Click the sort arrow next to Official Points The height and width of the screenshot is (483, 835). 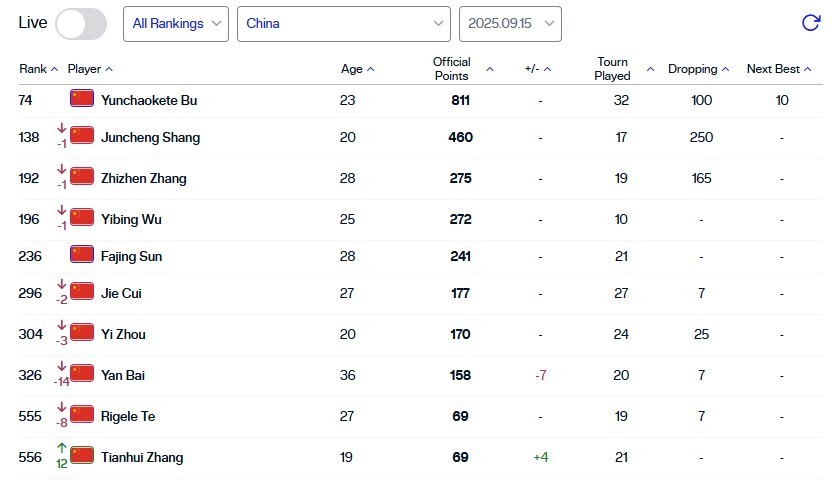[x=490, y=69]
